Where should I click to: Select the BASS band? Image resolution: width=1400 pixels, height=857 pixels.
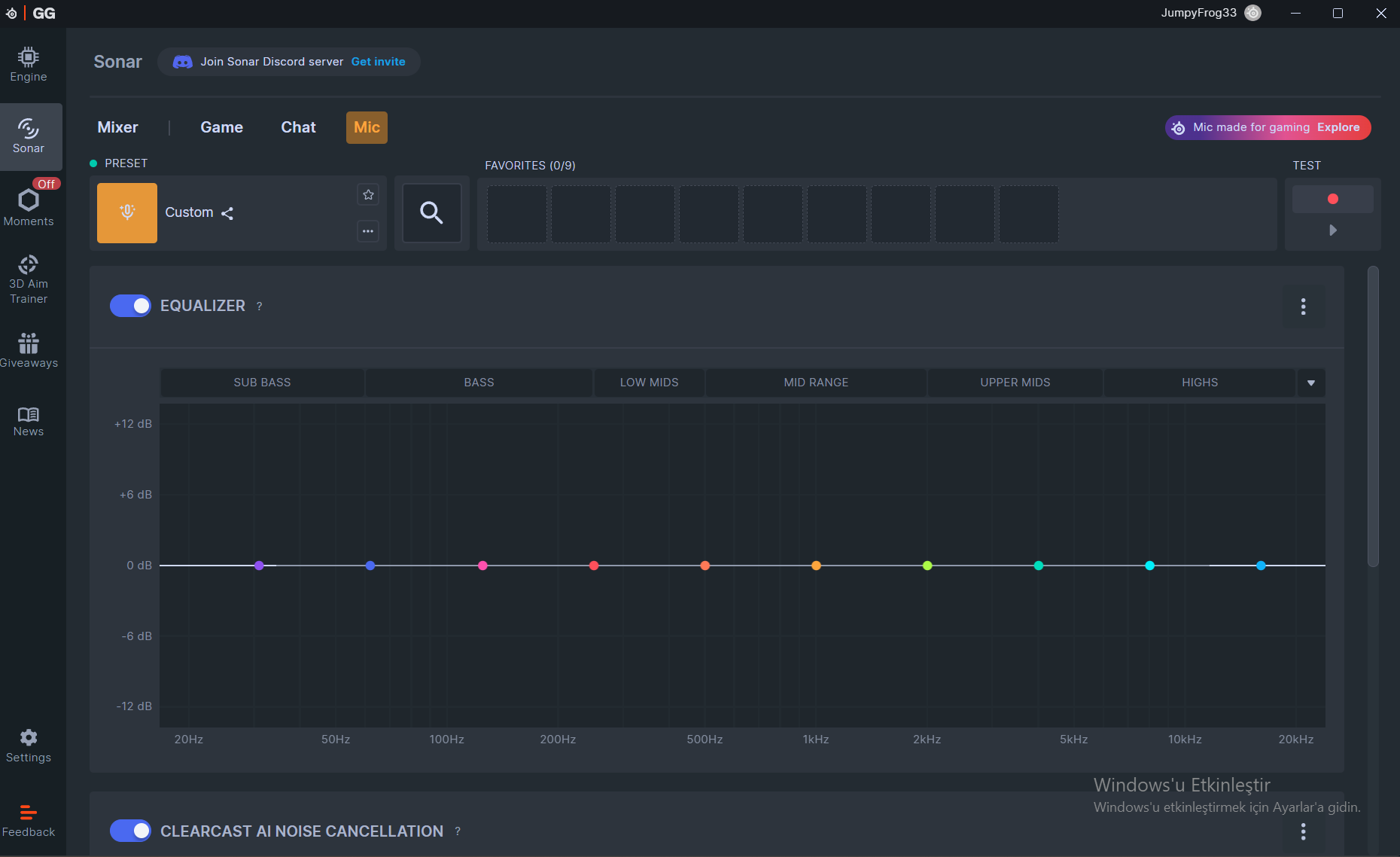tap(479, 383)
